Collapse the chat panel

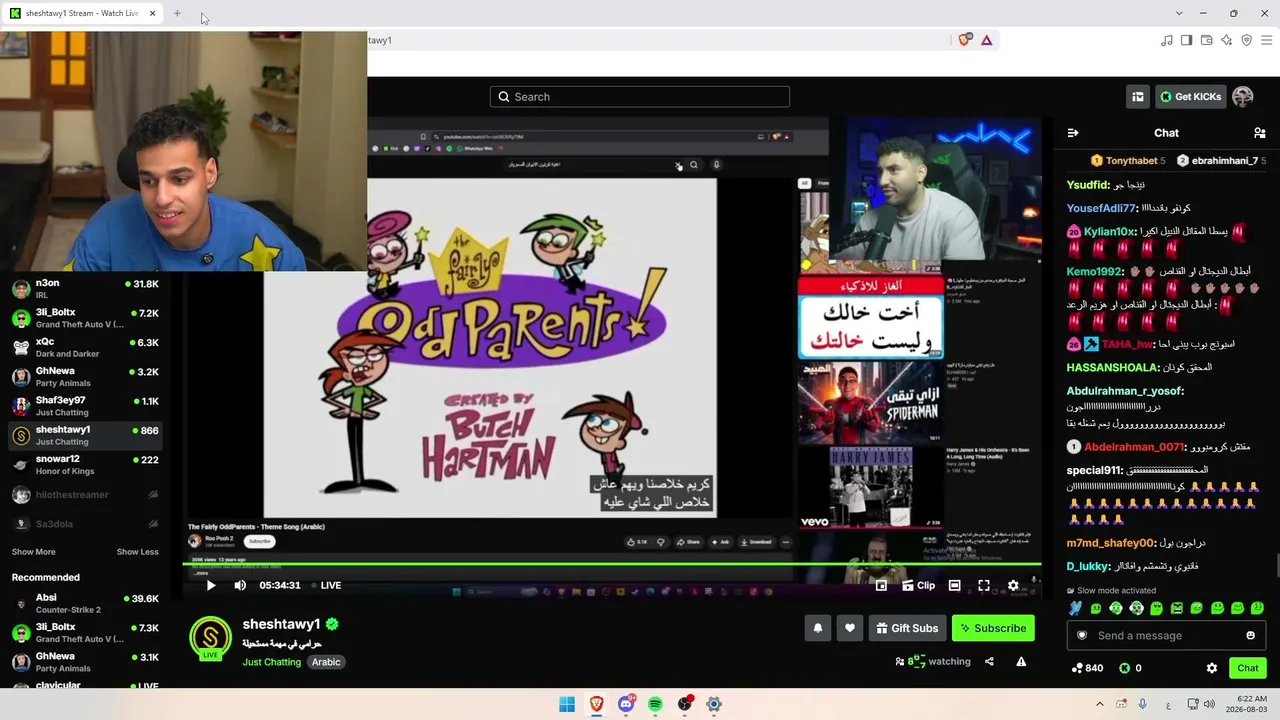tap(1073, 133)
